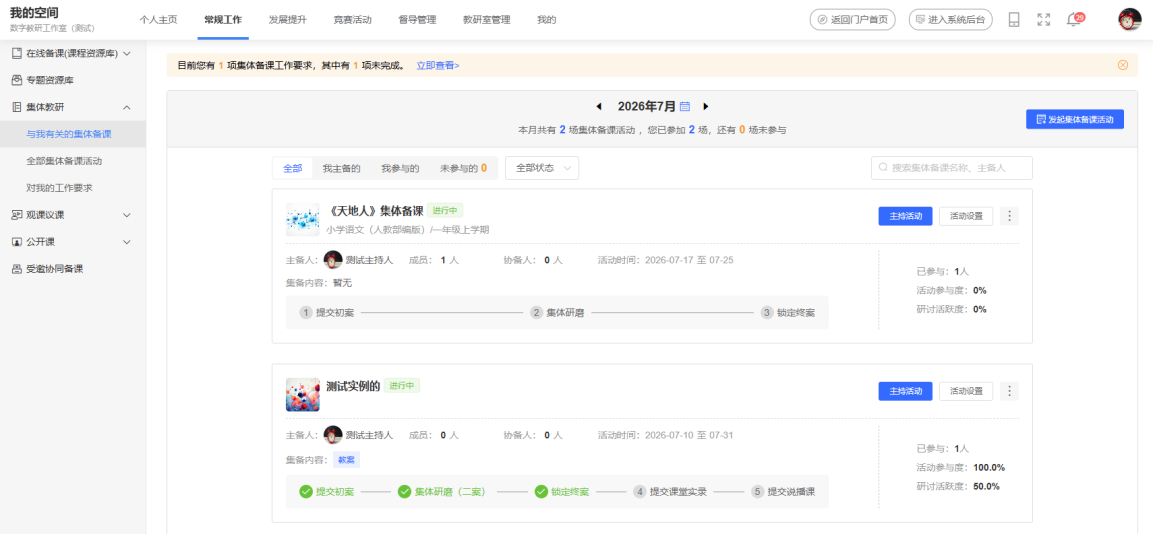Toggle fullscreen mode icon
The image size is (1153, 534).
click(1043, 20)
